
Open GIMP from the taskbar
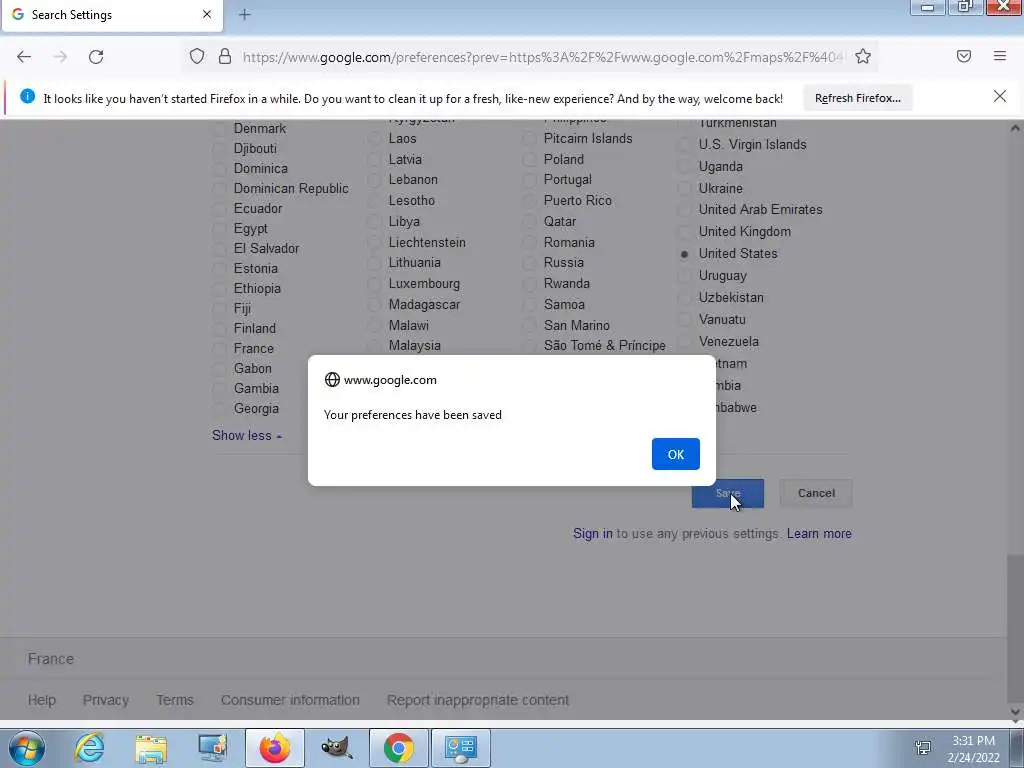(x=337, y=748)
